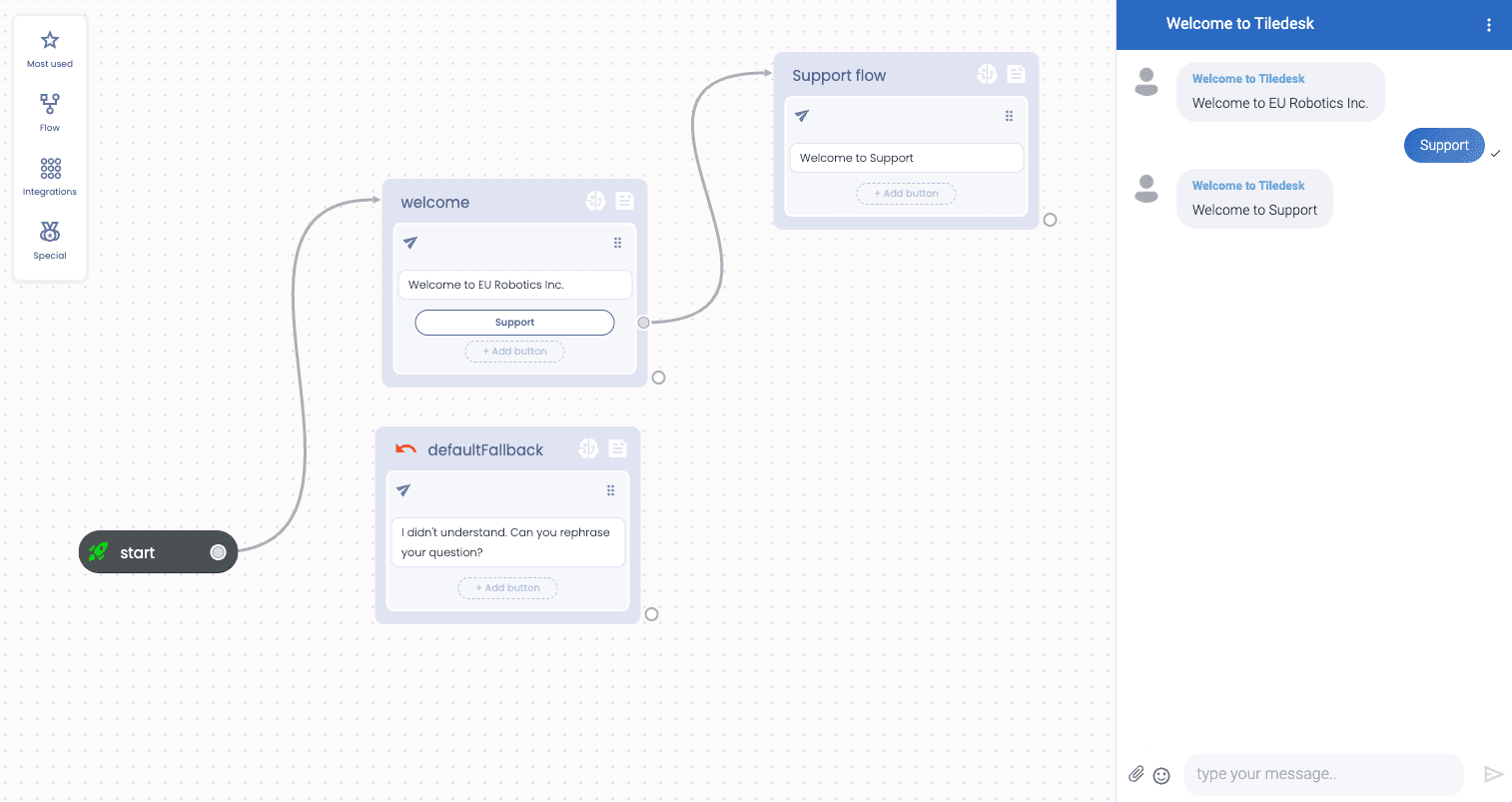
Task: Open the Integrations palette
Action: tap(50, 176)
